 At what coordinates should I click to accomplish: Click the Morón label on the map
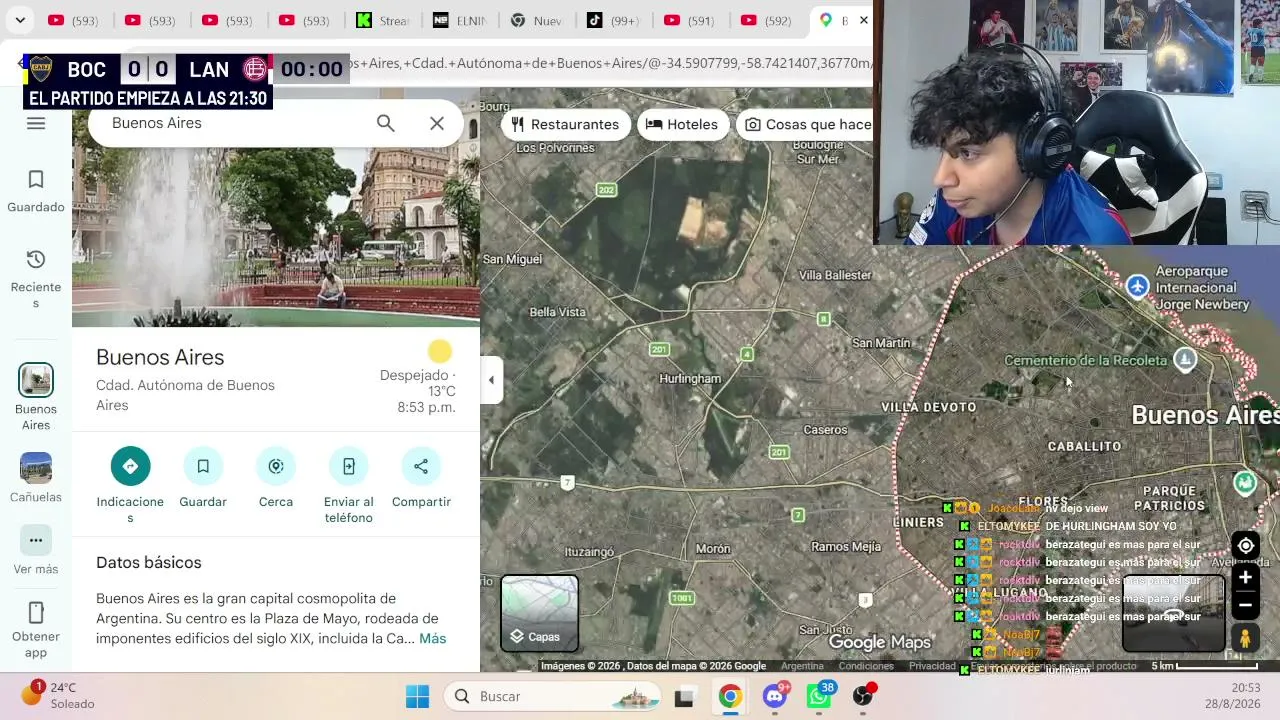[x=713, y=548]
